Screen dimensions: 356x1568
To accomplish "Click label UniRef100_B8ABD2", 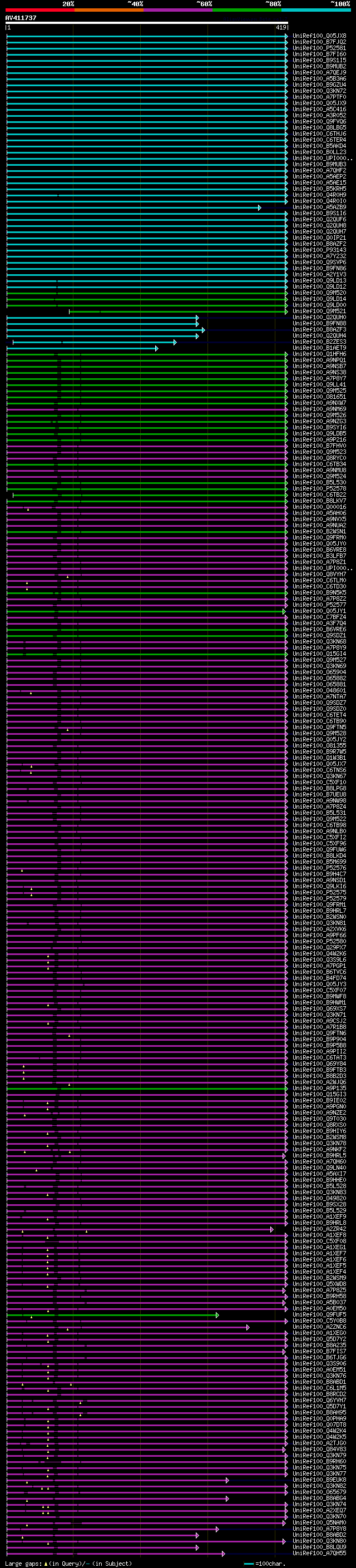I will (319, 1536).
